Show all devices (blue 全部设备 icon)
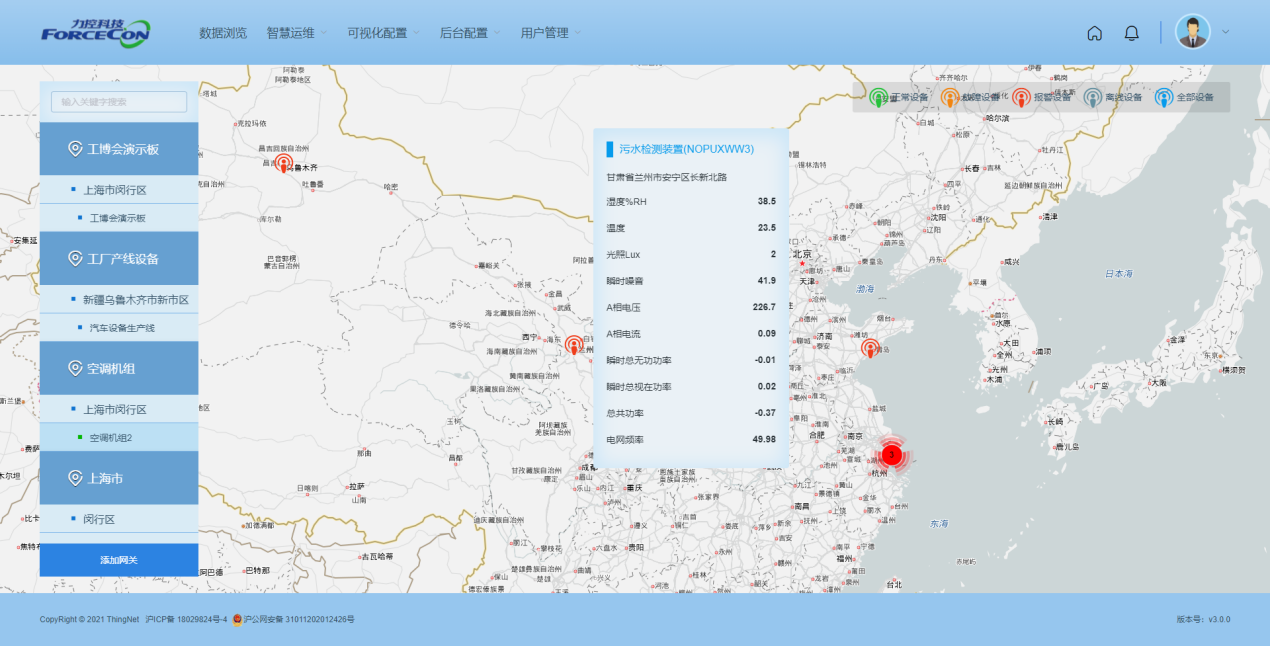The height and width of the screenshot is (646, 1270). 1164,97
